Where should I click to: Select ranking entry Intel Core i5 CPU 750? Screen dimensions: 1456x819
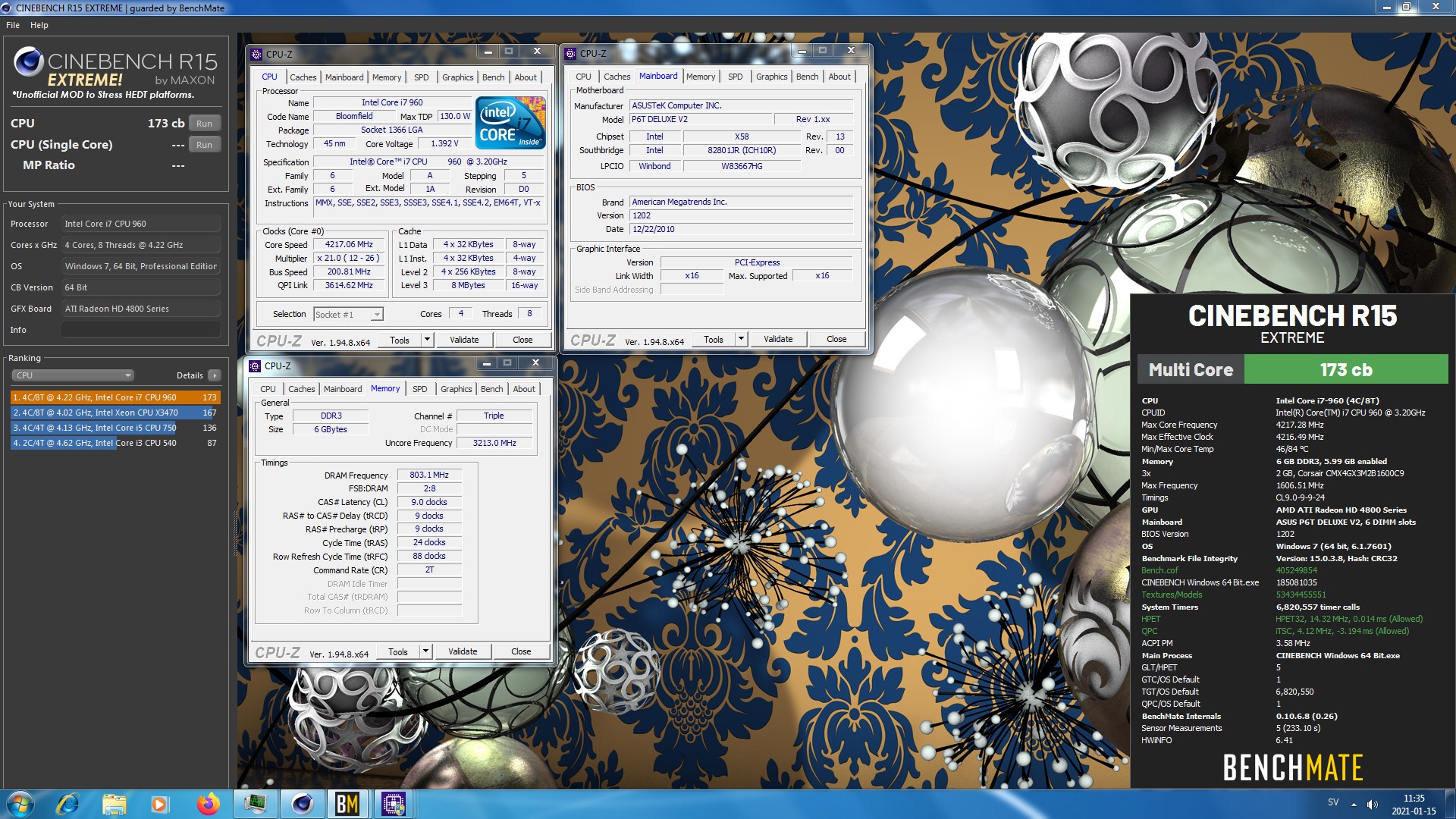pos(115,428)
